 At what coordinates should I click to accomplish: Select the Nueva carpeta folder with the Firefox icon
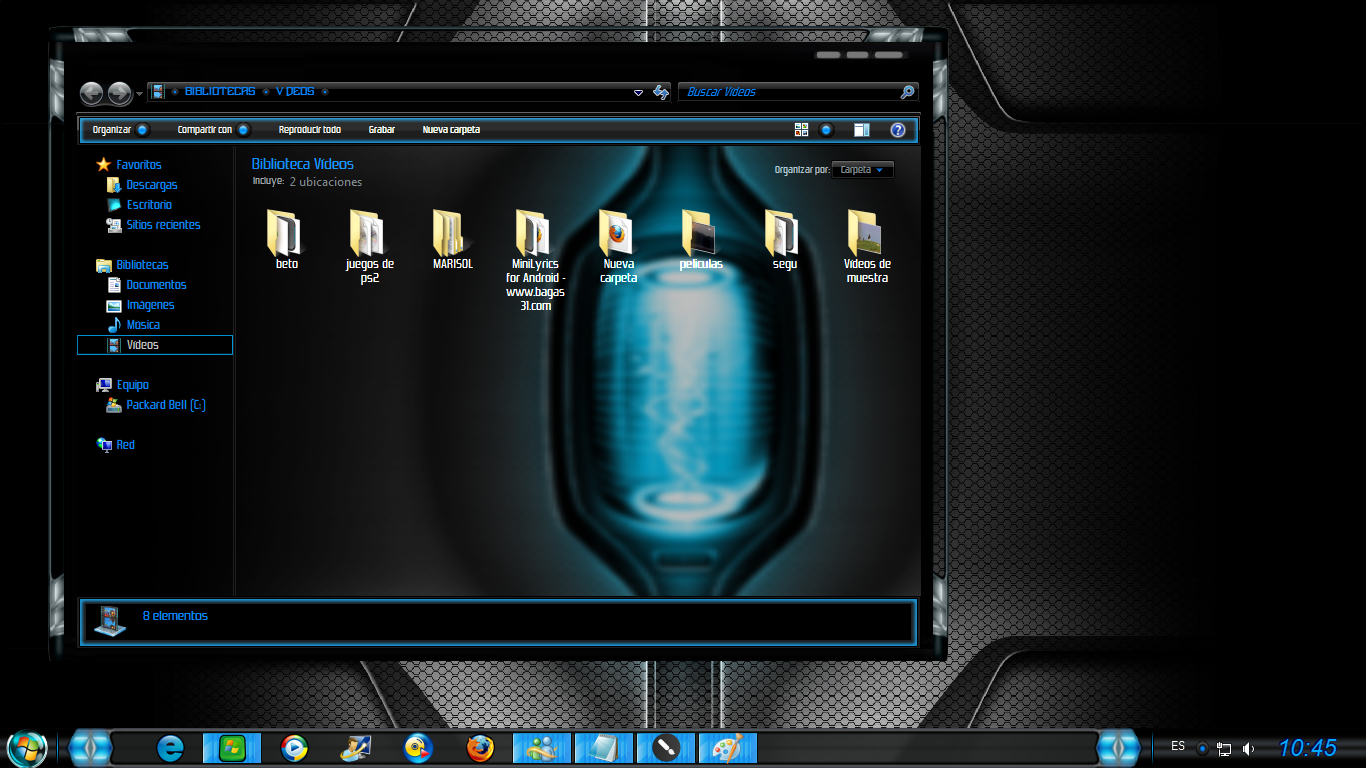point(618,246)
